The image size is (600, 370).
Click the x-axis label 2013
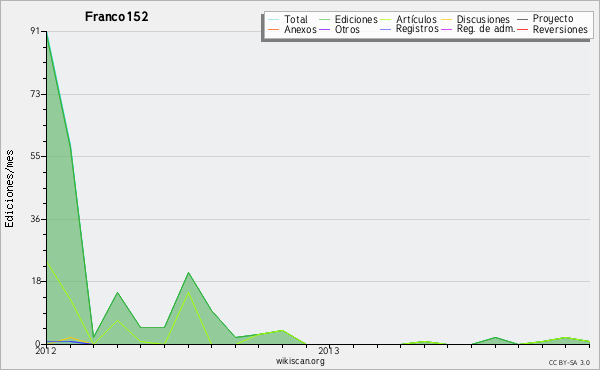click(329, 351)
